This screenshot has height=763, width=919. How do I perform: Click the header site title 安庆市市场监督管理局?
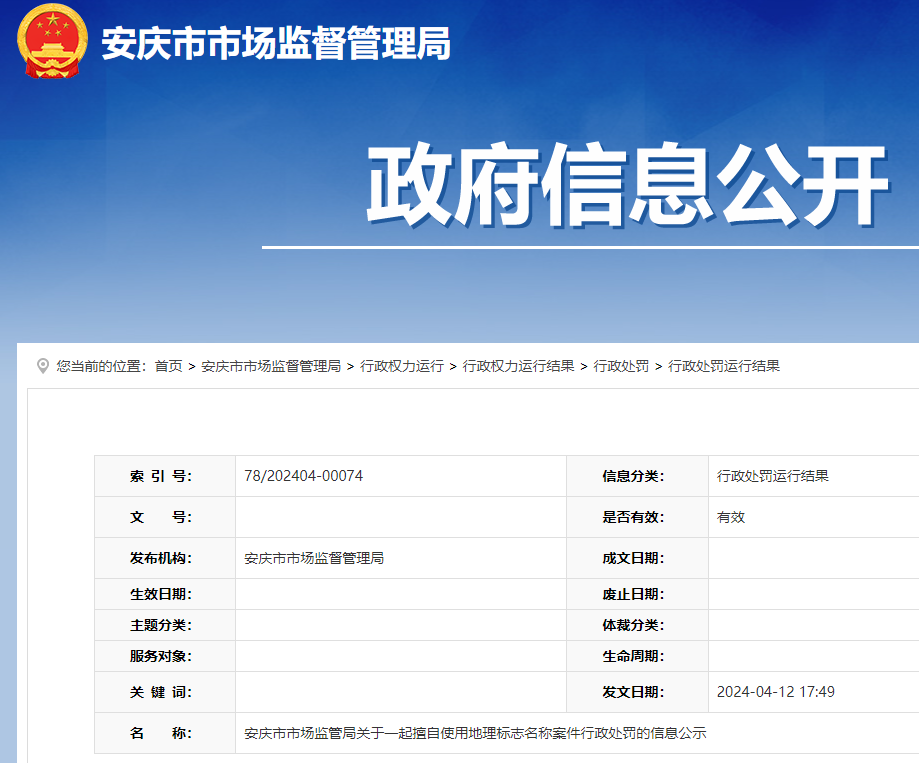pos(276,44)
